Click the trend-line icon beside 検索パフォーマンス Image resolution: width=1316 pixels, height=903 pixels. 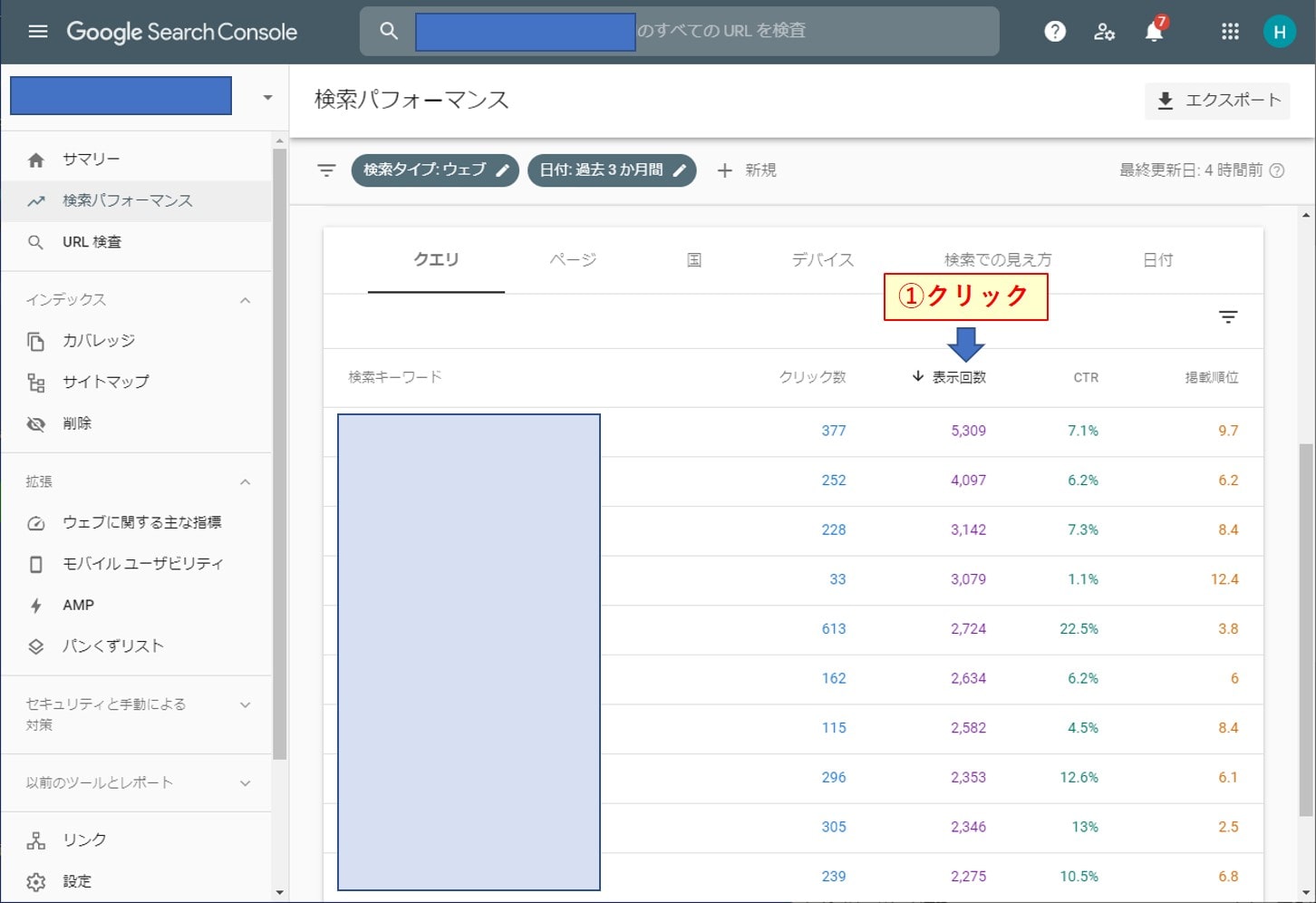[x=36, y=201]
